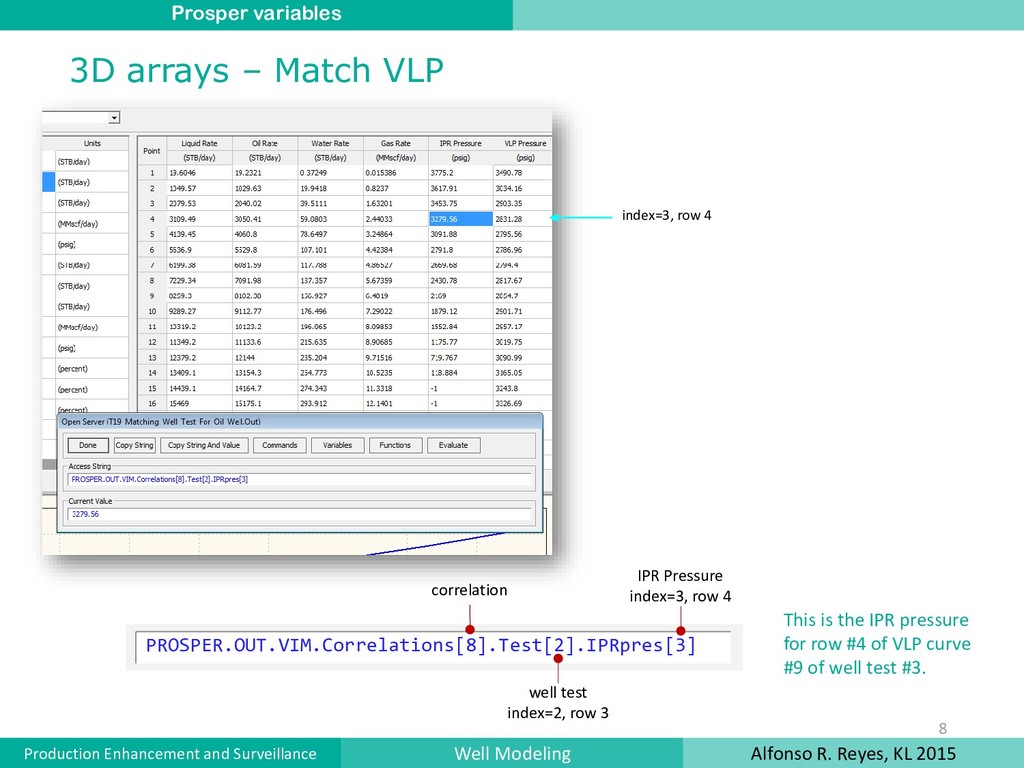1024x768 pixels.
Task: Select liquid rate cell 13409.1
Action: pos(199,372)
